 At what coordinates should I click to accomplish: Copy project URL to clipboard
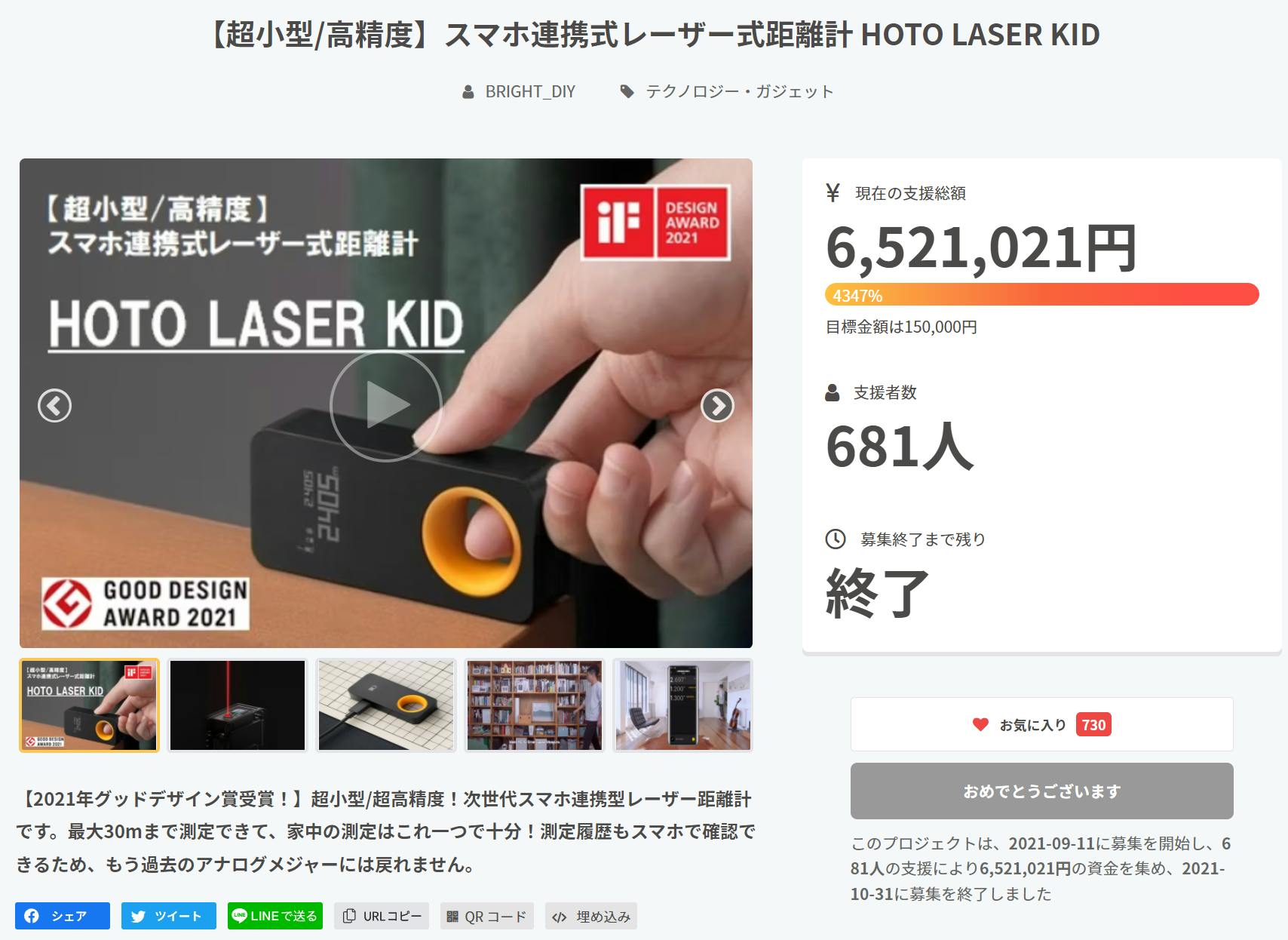[x=382, y=916]
